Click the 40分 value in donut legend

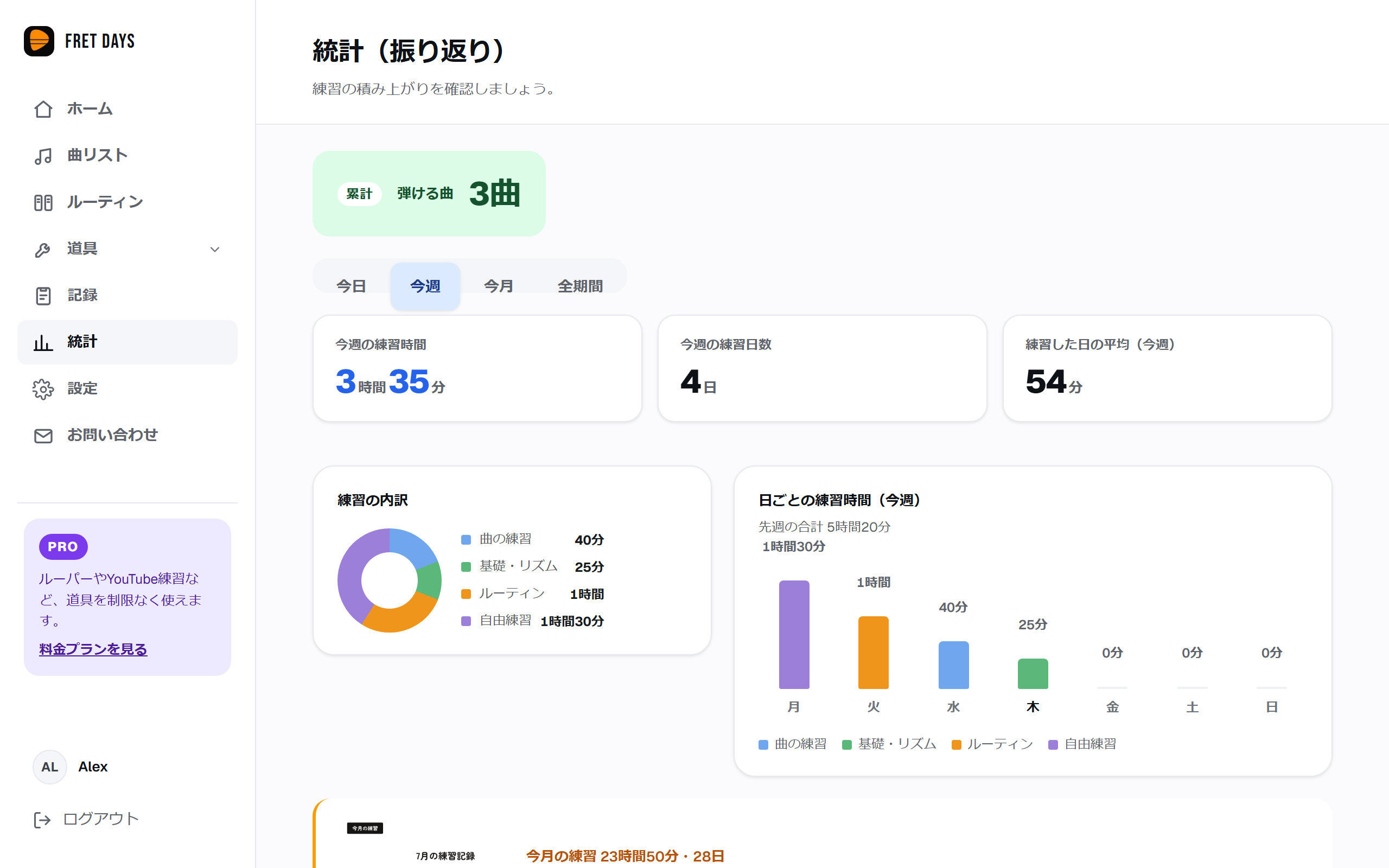point(589,540)
